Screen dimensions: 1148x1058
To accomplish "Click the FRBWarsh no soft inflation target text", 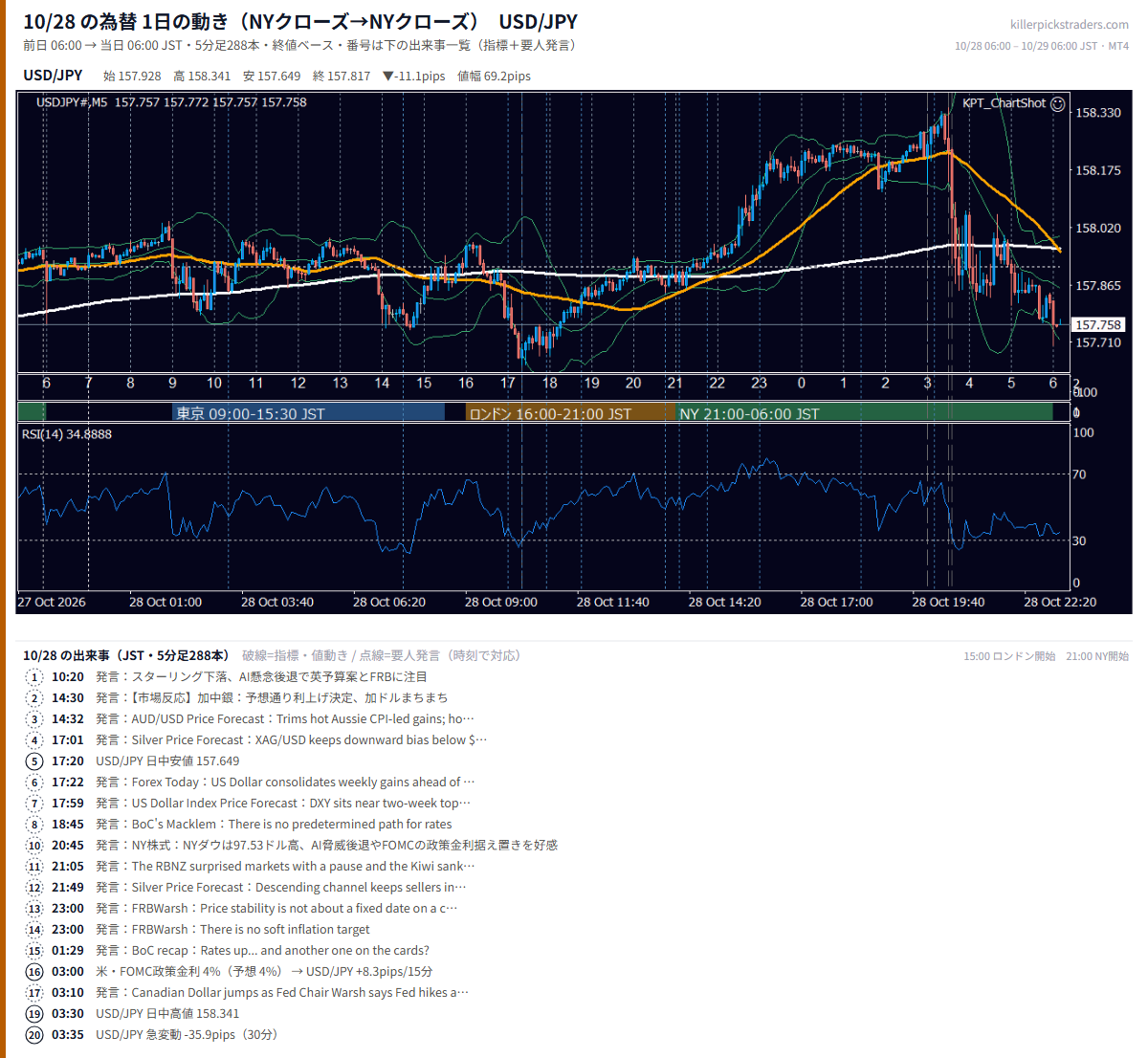I will (232, 930).
